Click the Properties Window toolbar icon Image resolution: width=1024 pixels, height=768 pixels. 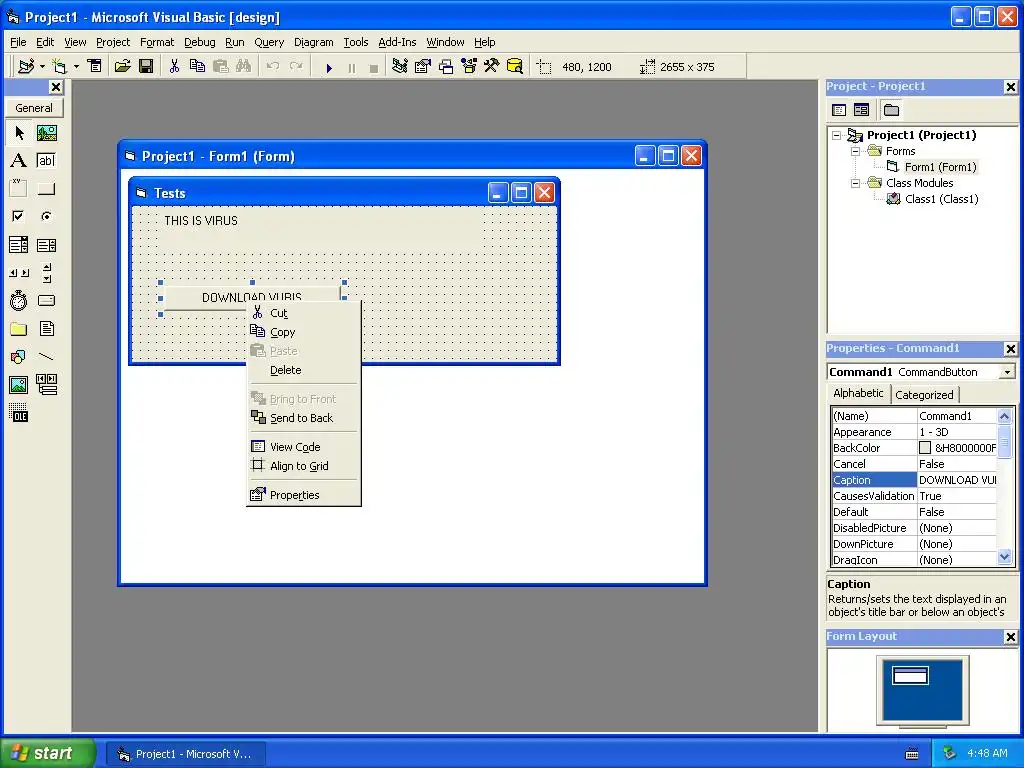coord(423,67)
